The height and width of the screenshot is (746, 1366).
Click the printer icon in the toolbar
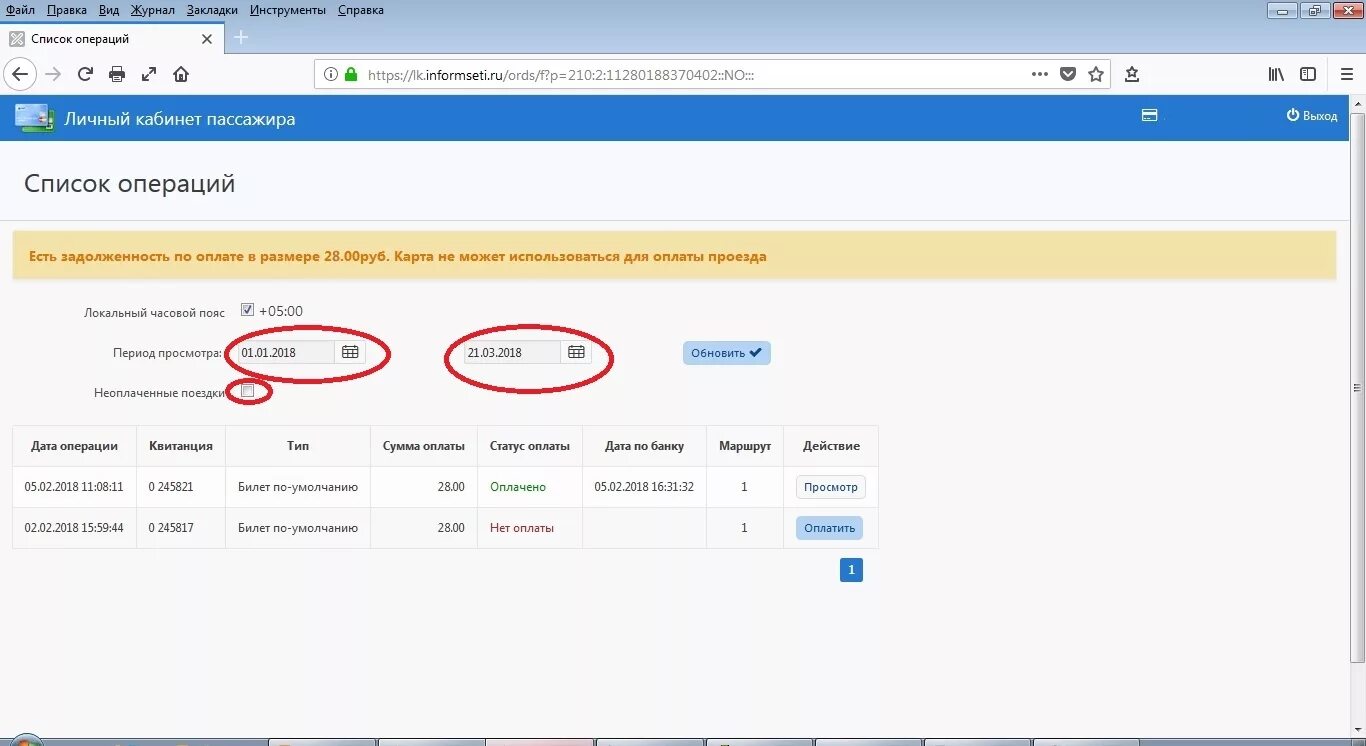click(x=117, y=74)
